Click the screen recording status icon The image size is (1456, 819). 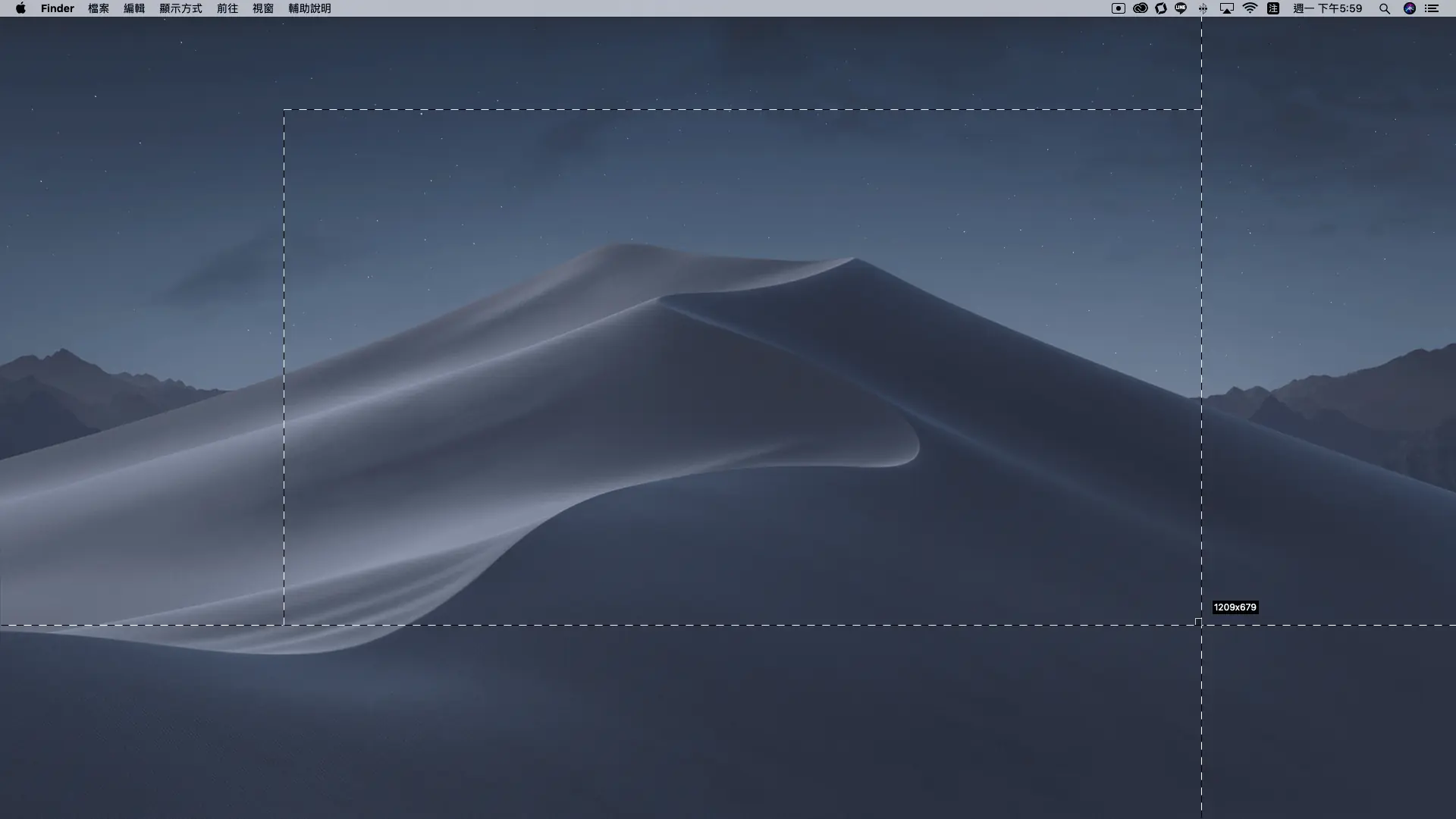pyautogui.click(x=1119, y=8)
